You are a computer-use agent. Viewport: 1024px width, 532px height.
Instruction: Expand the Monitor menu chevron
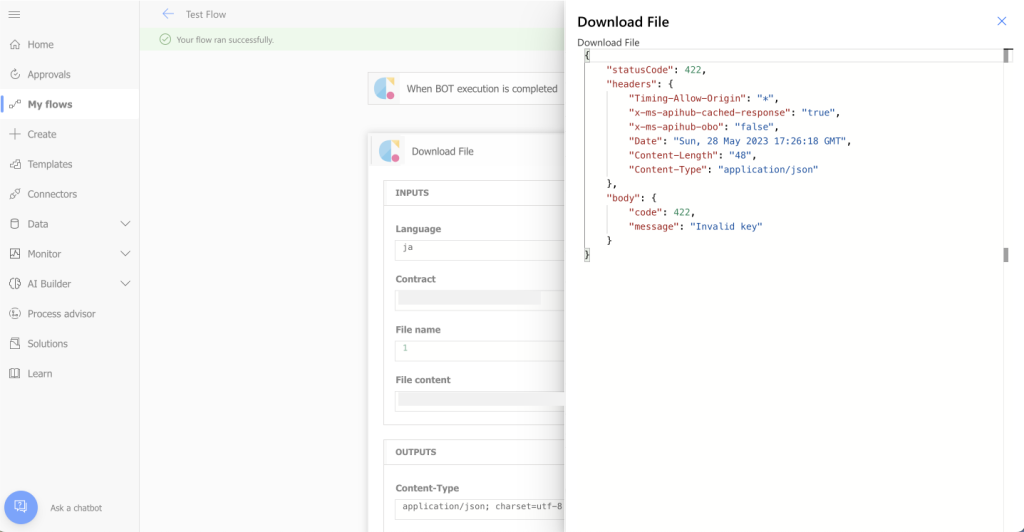click(x=125, y=254)
